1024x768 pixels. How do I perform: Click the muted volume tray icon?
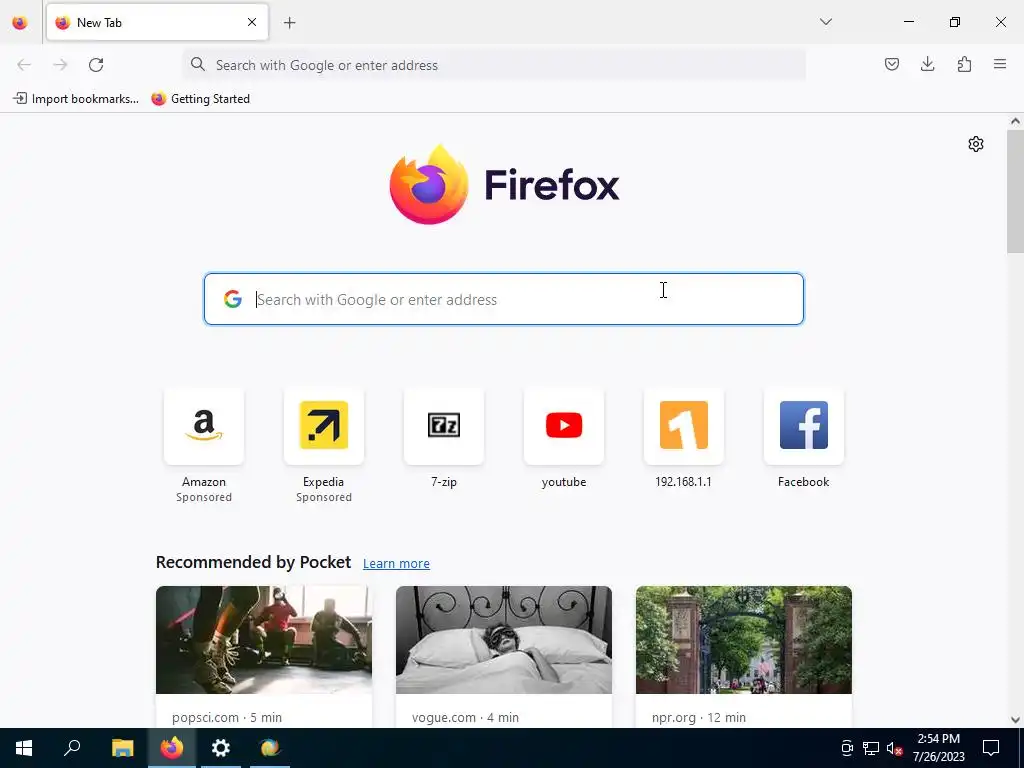894,748
